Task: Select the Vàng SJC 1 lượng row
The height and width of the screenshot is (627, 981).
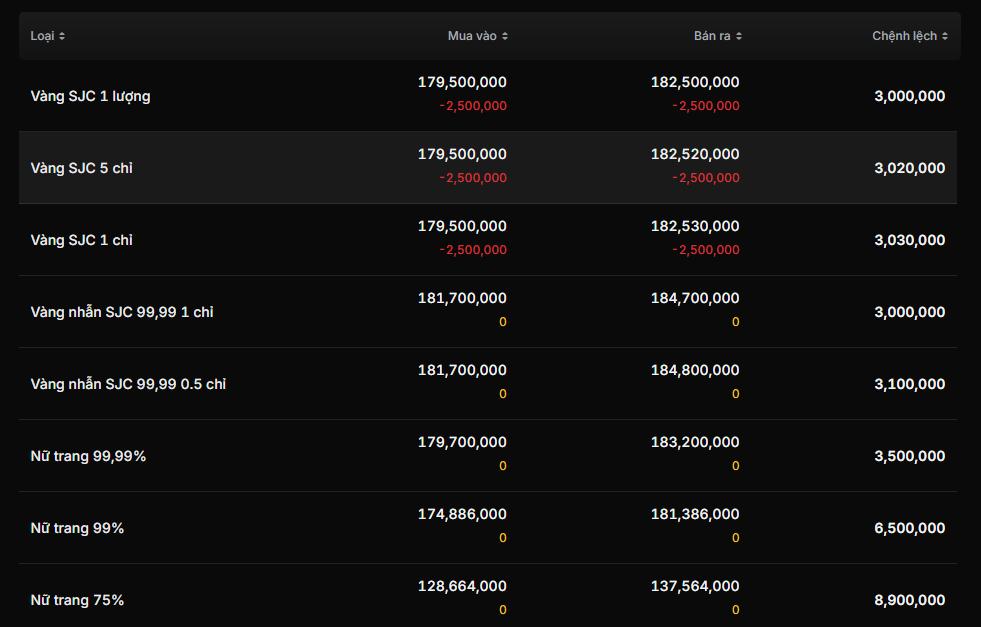Action: pyautogui.click(x=90, y=96)
